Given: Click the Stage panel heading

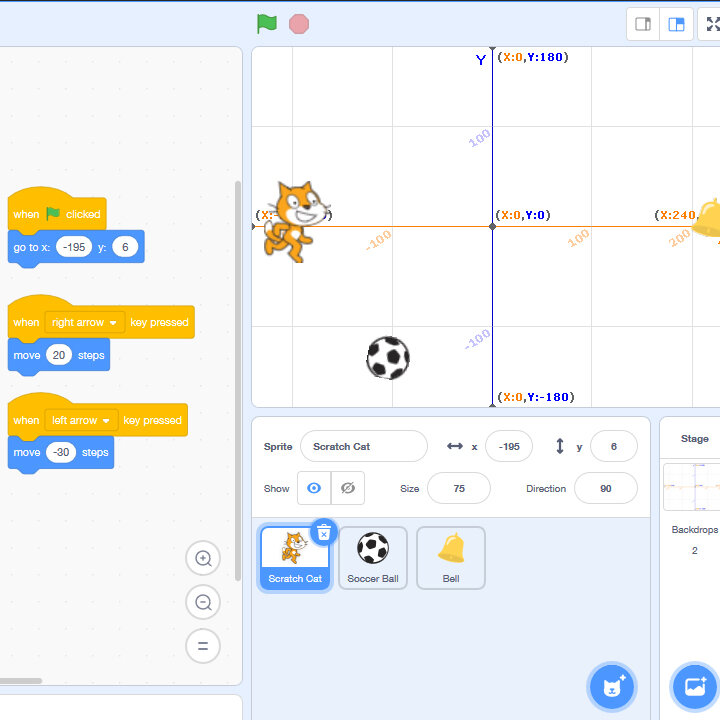Looking at the screenshot, I should point(694,439).
